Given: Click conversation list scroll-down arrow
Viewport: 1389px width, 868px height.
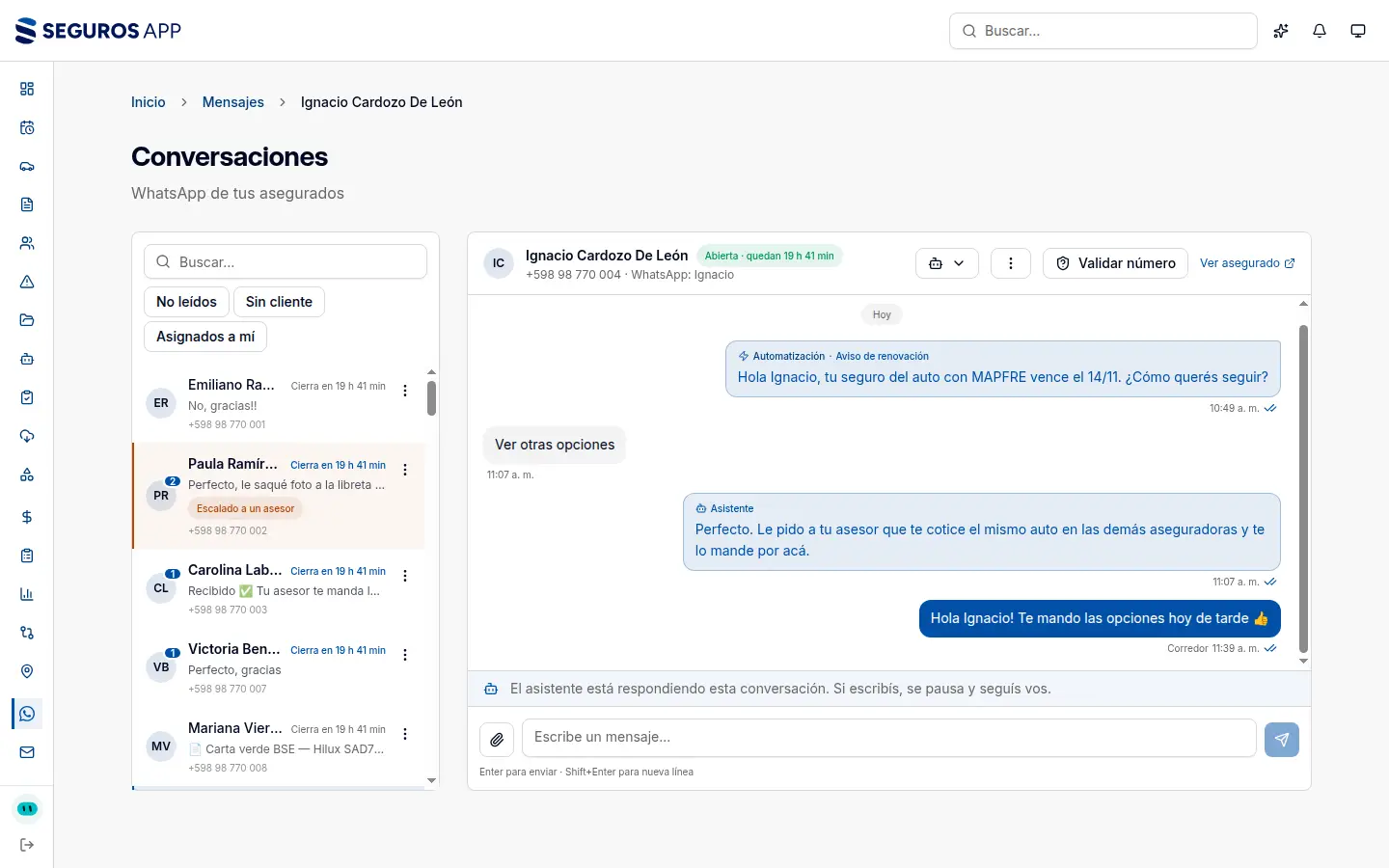Looking at the screenshot, I should click(431, 780).
